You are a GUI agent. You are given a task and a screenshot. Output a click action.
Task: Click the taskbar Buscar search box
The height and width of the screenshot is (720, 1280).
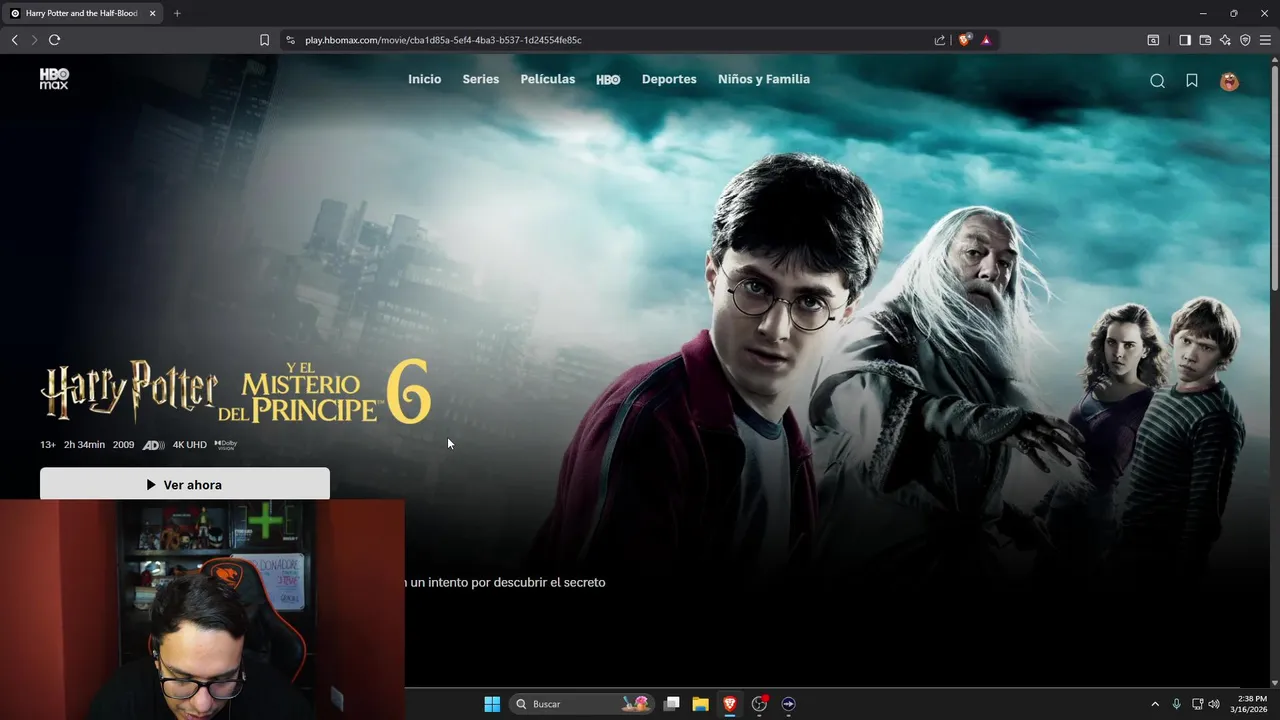tap(582, 704)
